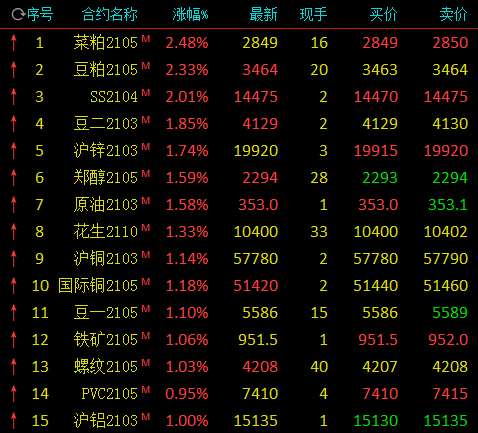Click the latest price 14475 in 最新 column
The width and height of the screenshot is (478, 433).
[256, 97]
